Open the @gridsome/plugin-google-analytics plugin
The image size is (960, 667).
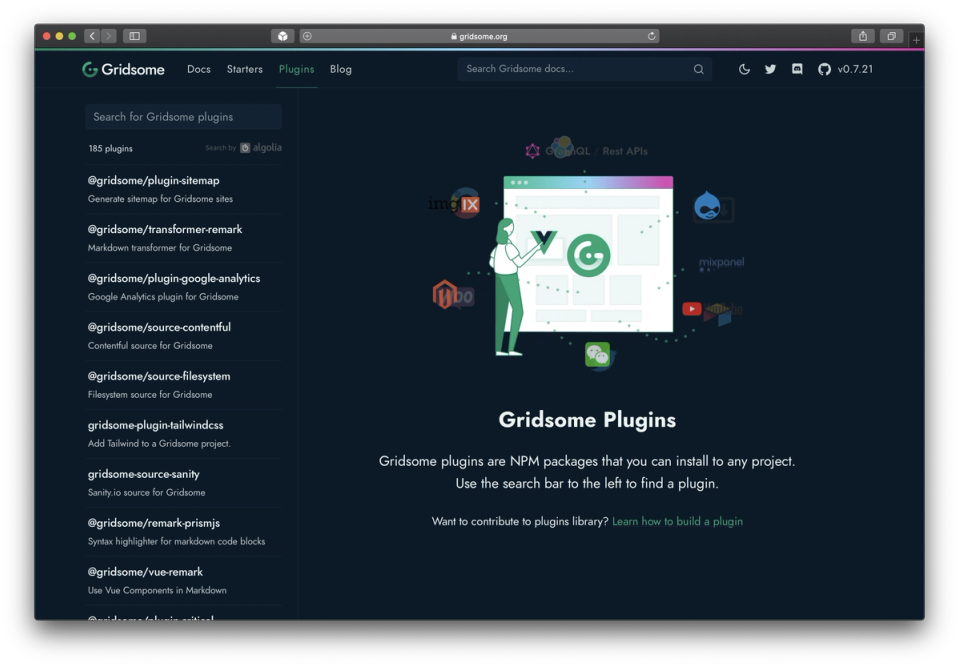[x=174, y=279]
